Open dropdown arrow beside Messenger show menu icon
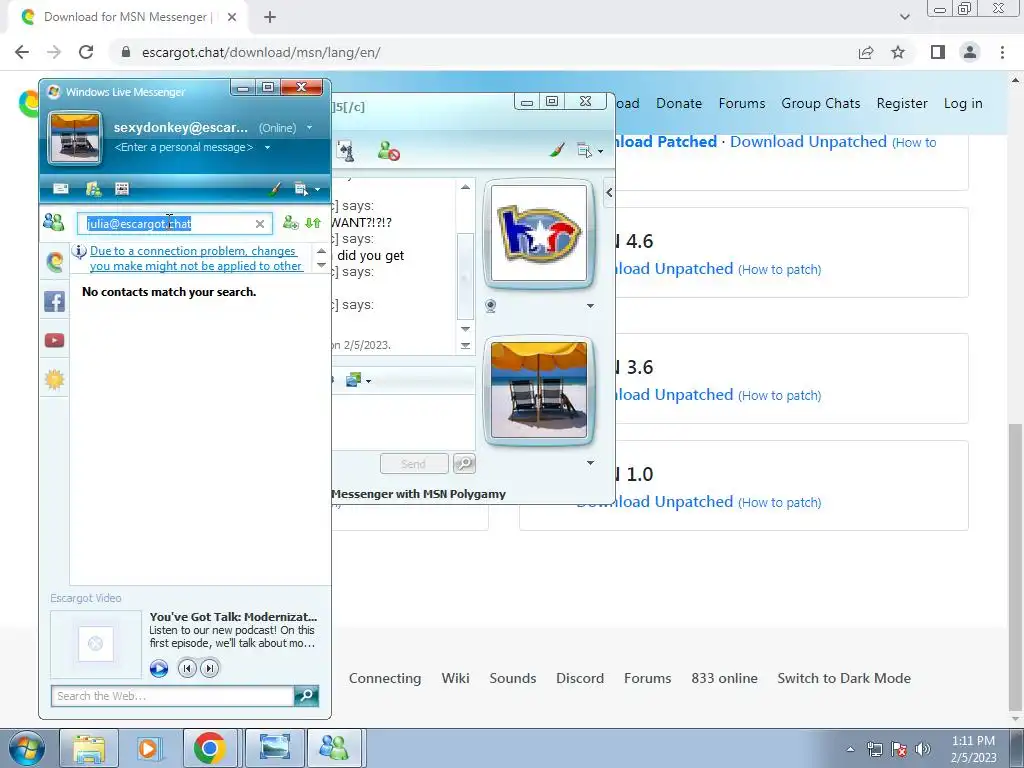The width and height of the screenshot is (1024, 768). coord(317,190)
